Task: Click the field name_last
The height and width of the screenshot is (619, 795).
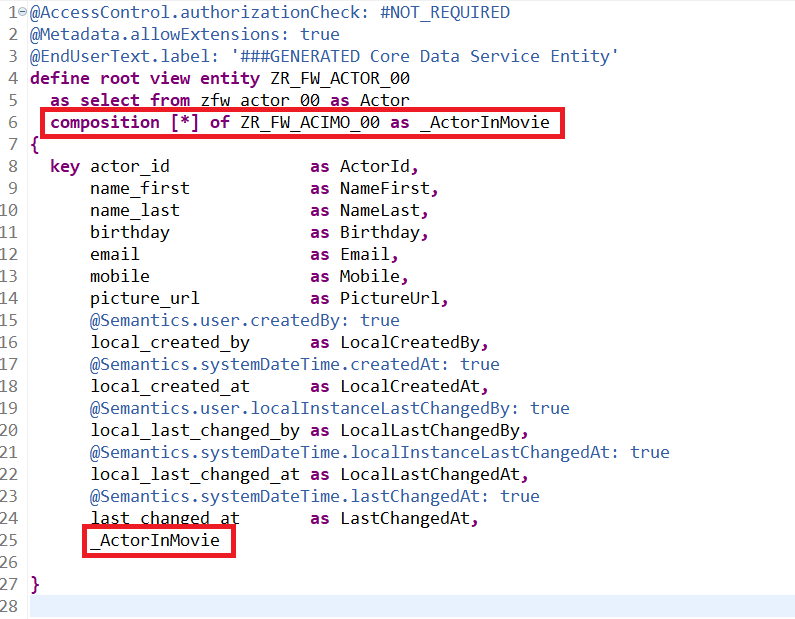Action: [135, 210]
